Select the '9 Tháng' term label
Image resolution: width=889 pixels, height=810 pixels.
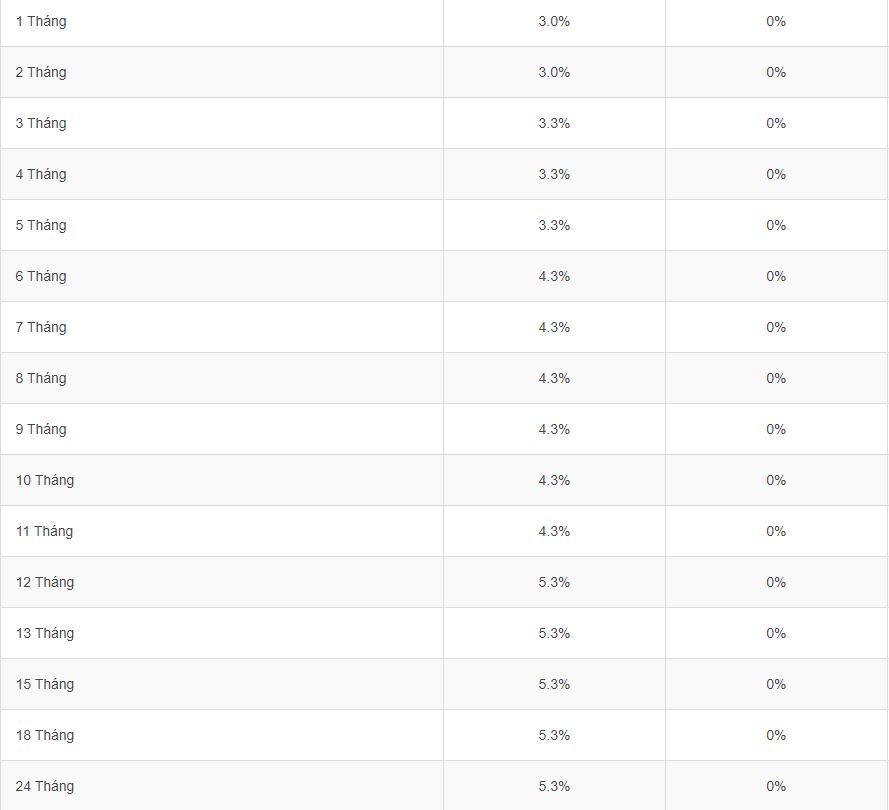click(x=41, y=429)
